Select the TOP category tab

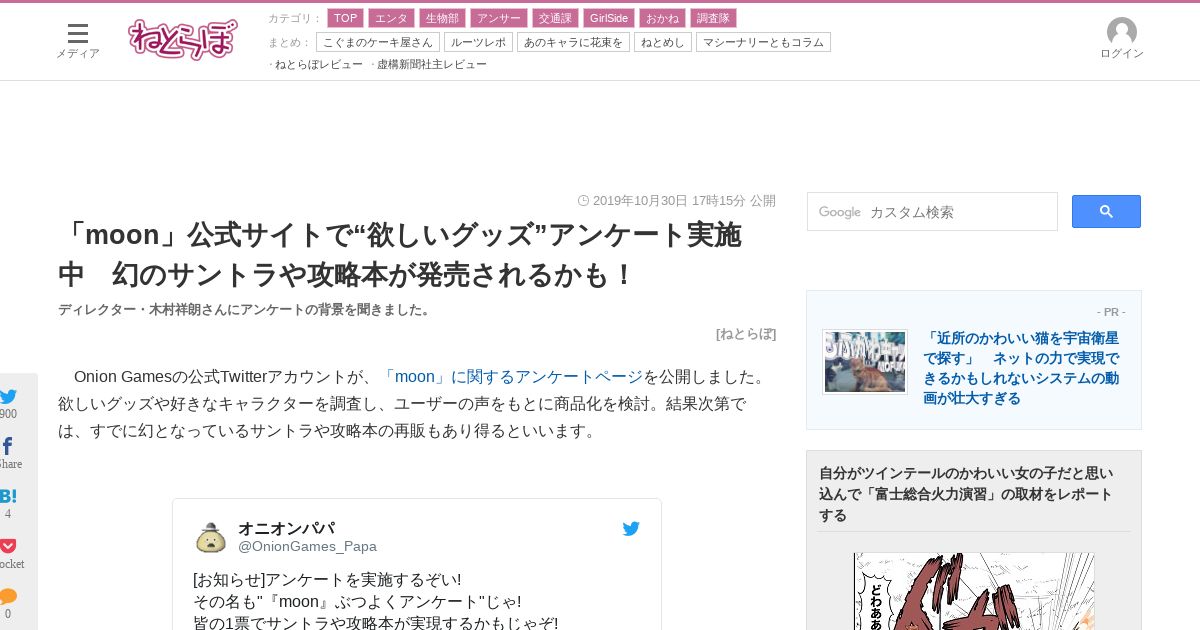tap(345, 18)
